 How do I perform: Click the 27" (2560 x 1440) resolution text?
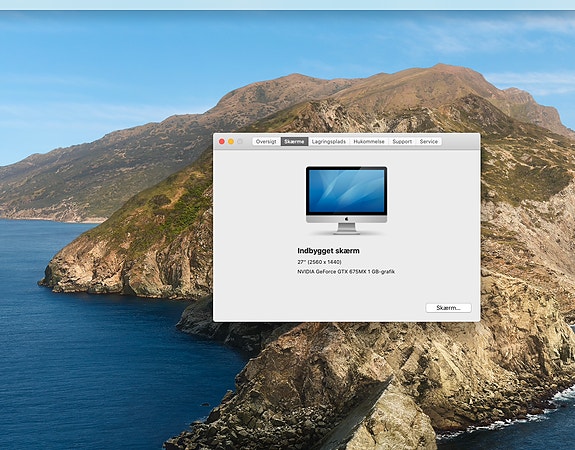(x=319, y=262)
